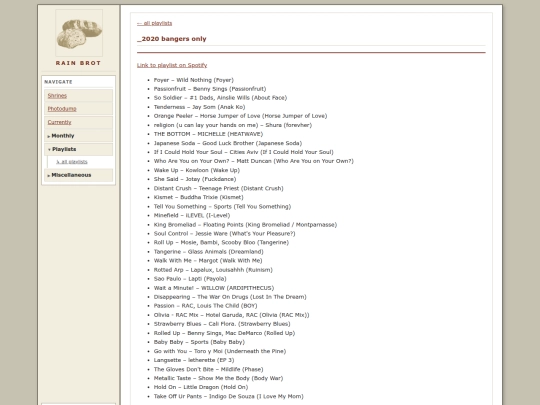The height and width of the screenshot is (405, 540).
Task: Select 'Tenderness – Jay Som' track
Action: (199, 107)
